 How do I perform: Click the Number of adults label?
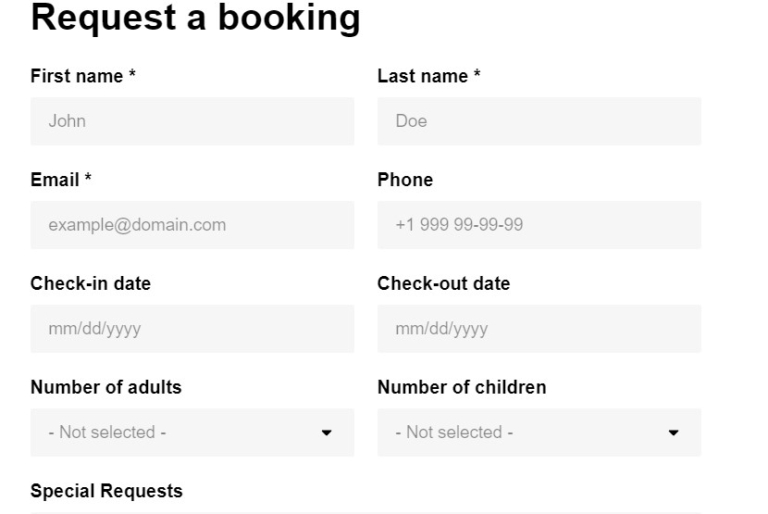106,388
